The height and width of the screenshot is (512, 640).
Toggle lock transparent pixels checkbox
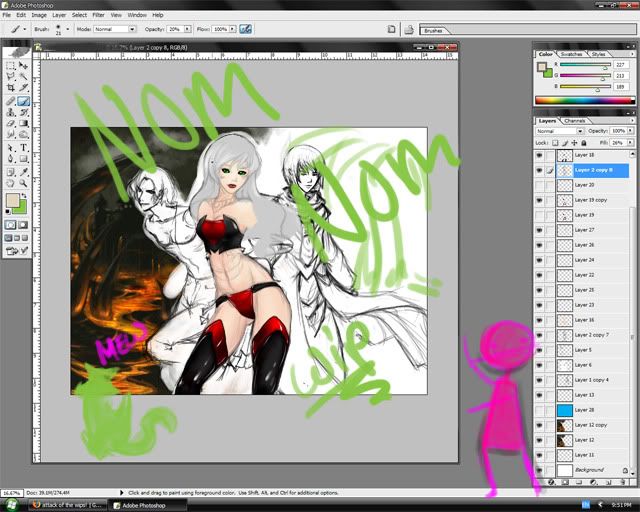(555, 143)
